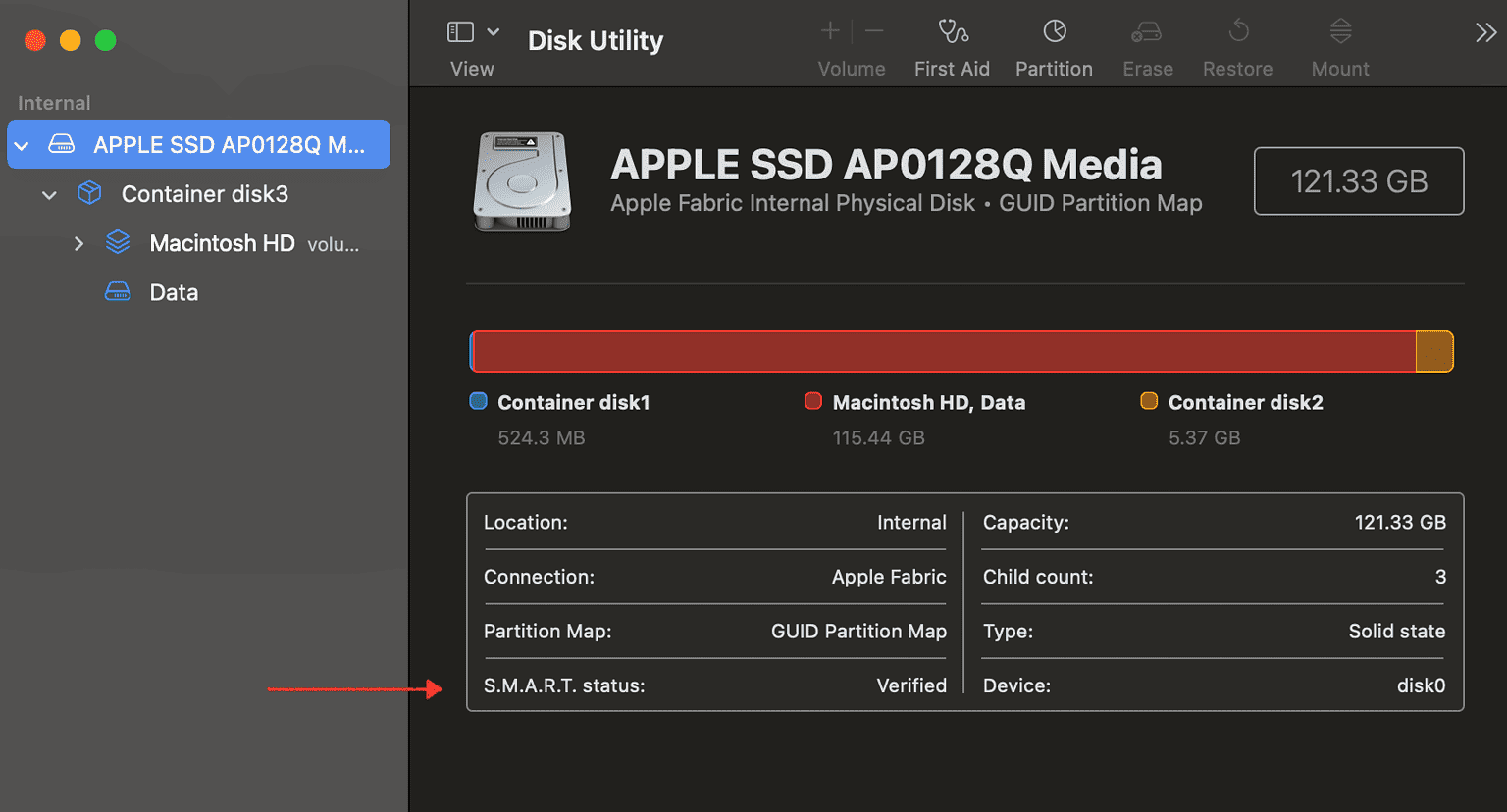1507x812 pixels.
Task: Click the sidebar View icon
Action: point(460,30)
